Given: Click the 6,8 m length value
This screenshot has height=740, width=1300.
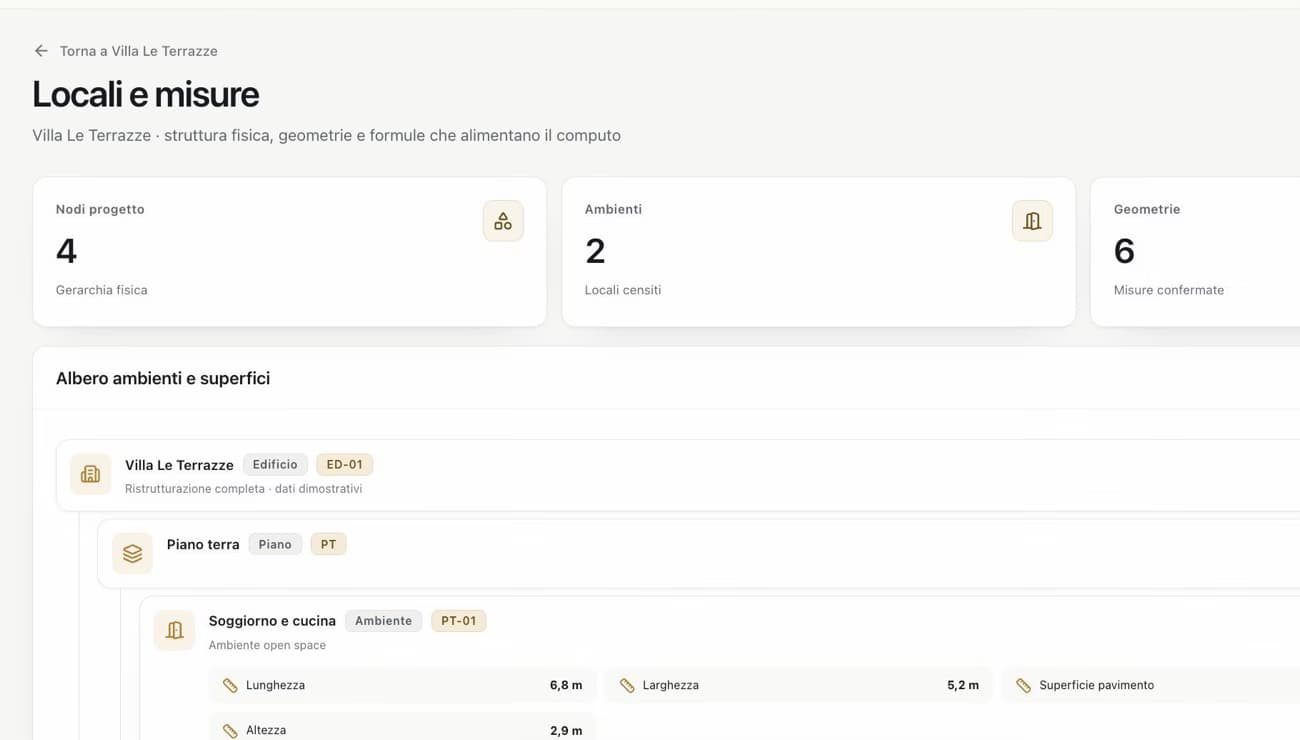Looking at the screenshot, I should coord(566,686).
